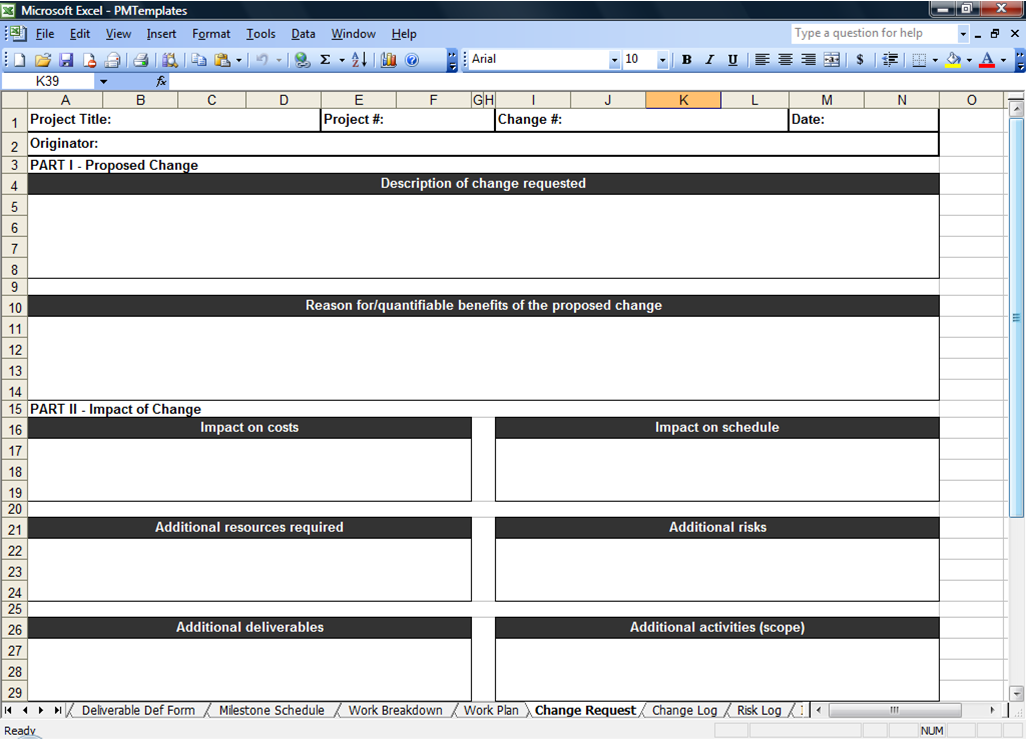
Task: Open the AutoSum functions dropdown arrow
Action: tap(342, 60)
